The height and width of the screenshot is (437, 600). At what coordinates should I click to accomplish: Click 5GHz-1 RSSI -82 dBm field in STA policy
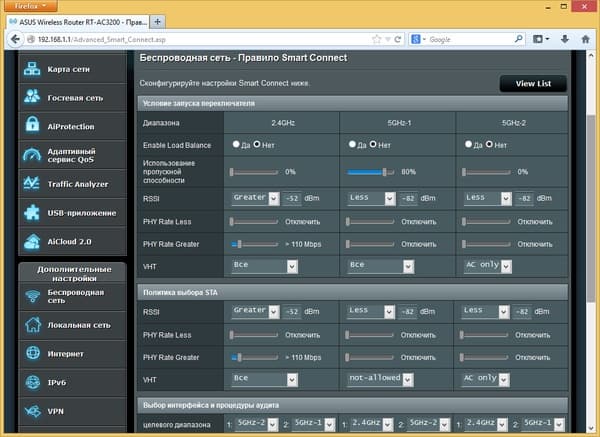click(x=408, y=311)
